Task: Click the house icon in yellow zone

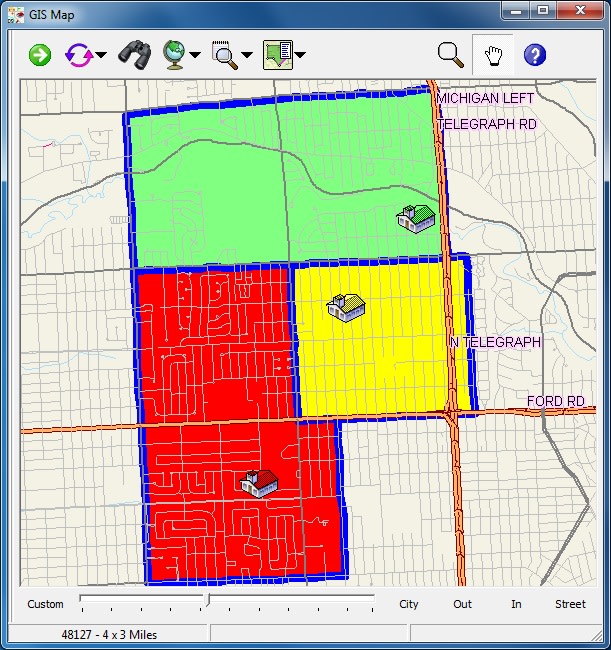Action: pos(346,306)
